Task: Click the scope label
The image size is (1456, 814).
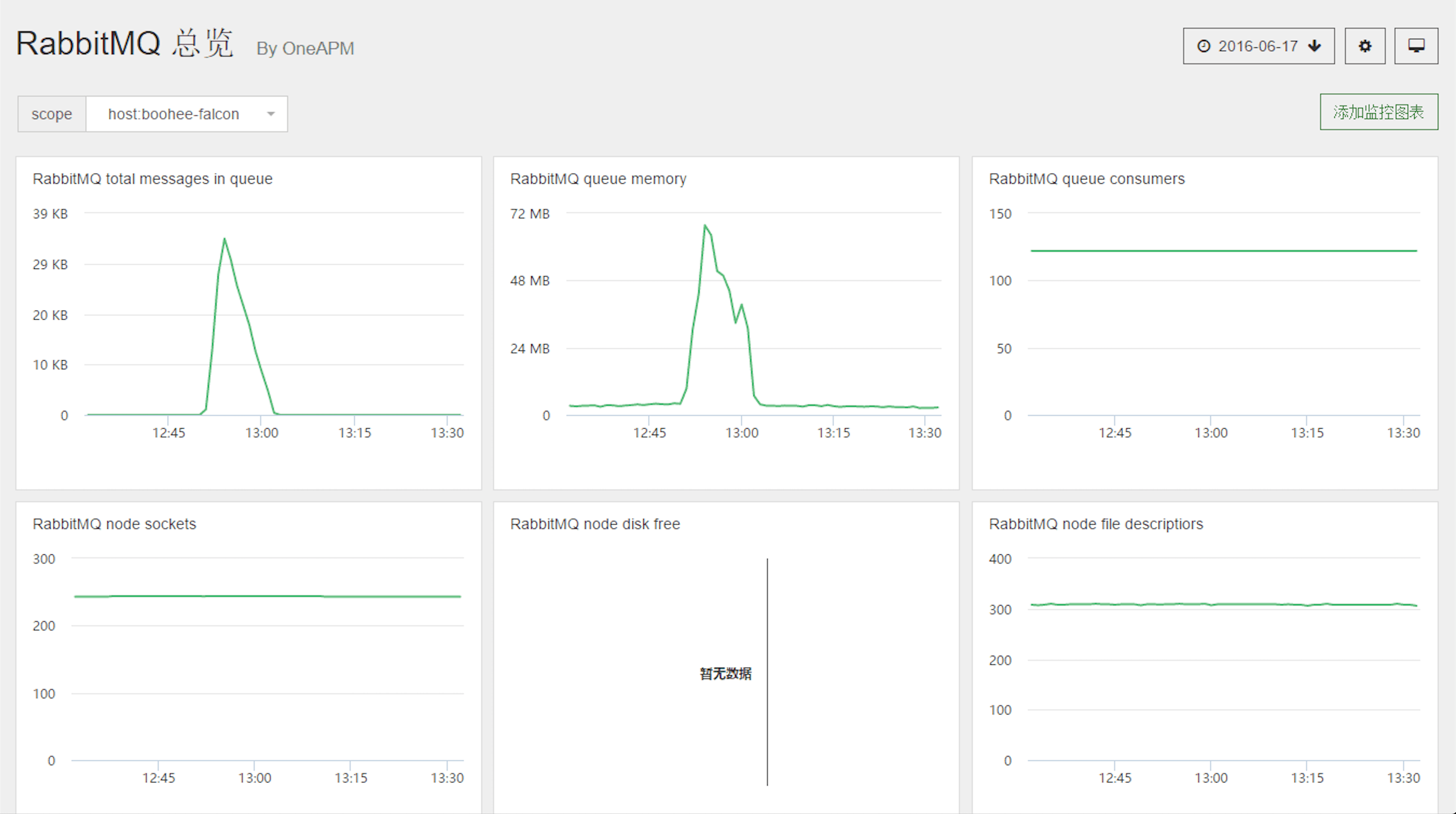Action: [x=52, y=114]
